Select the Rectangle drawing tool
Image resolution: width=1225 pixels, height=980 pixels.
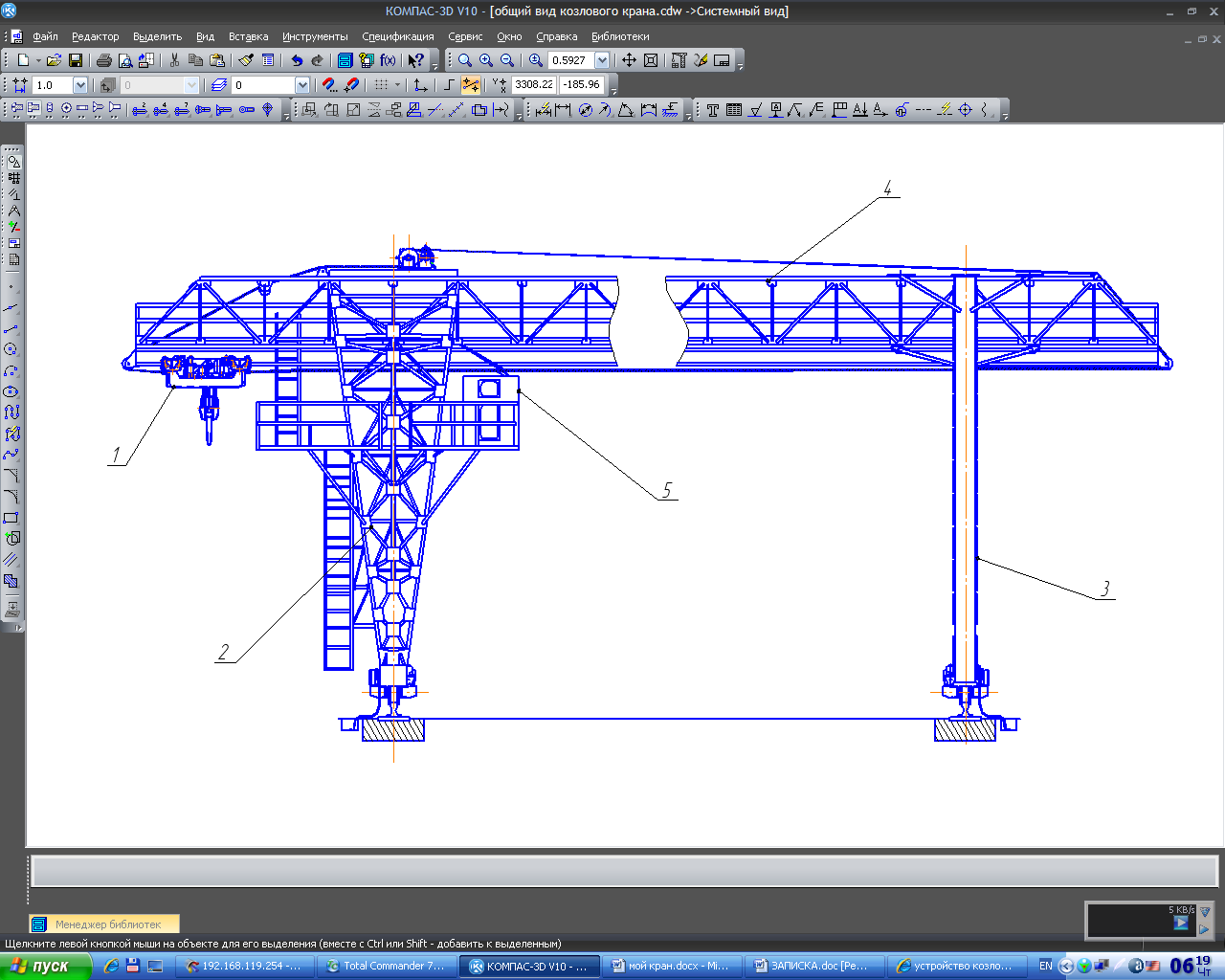click(x=11, y=518)
